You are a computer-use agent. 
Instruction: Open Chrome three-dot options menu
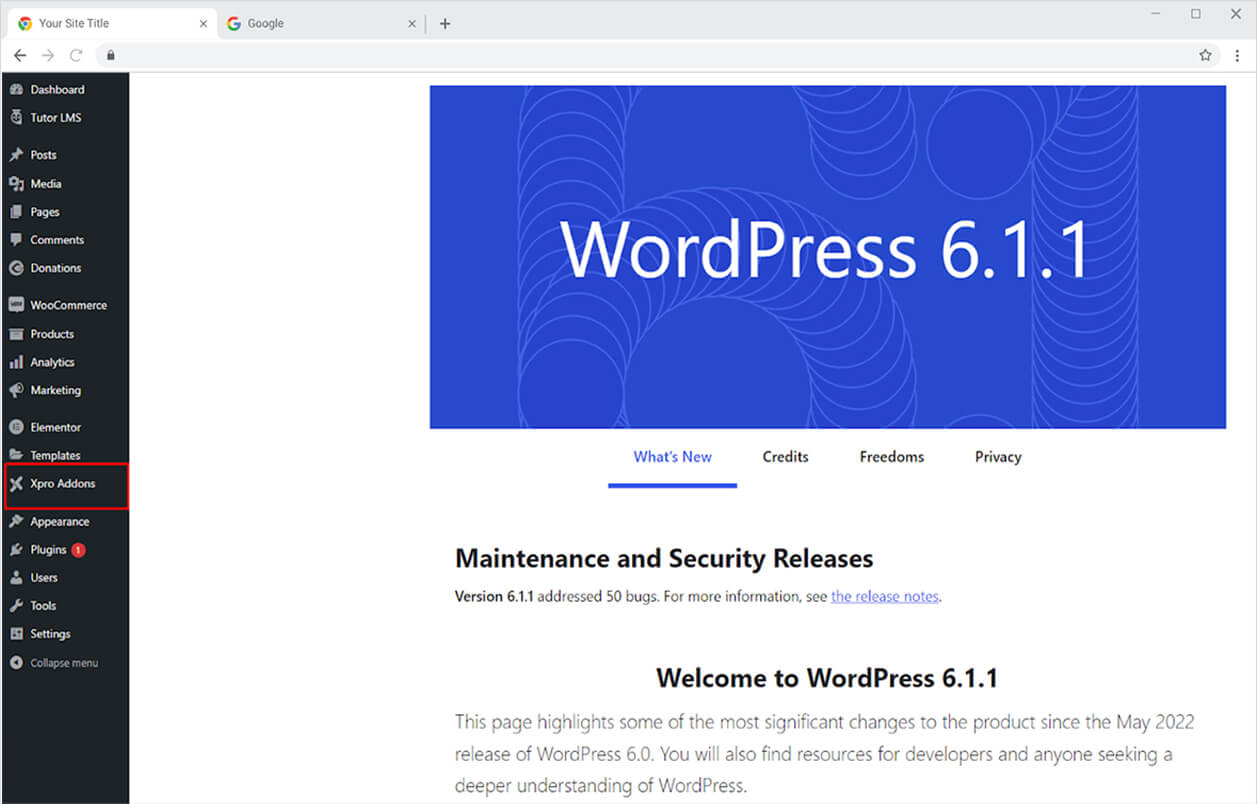click(x=1237, y=55)
